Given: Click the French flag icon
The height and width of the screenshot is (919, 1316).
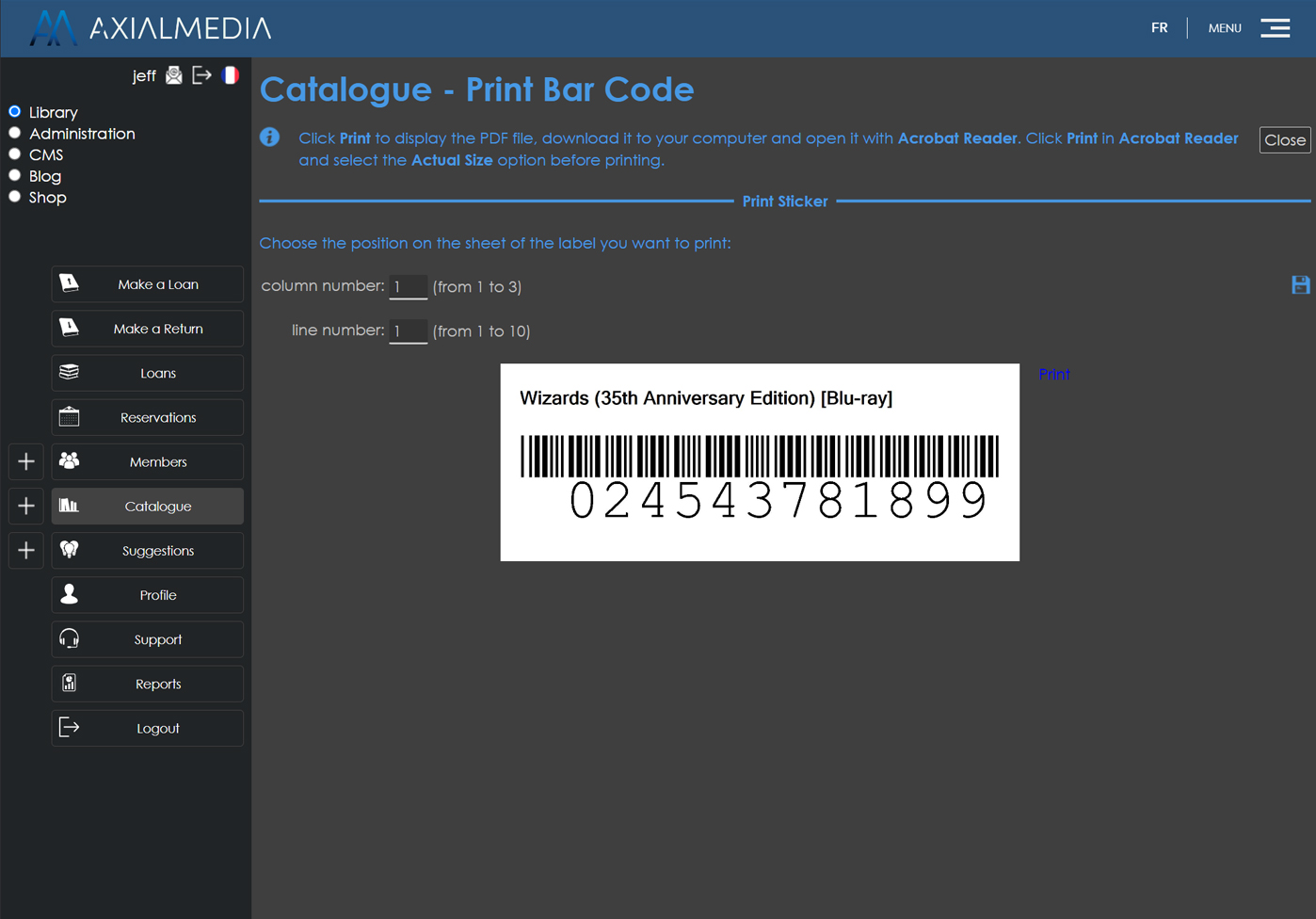Looking at the screenshot, I should click(231, 75).
